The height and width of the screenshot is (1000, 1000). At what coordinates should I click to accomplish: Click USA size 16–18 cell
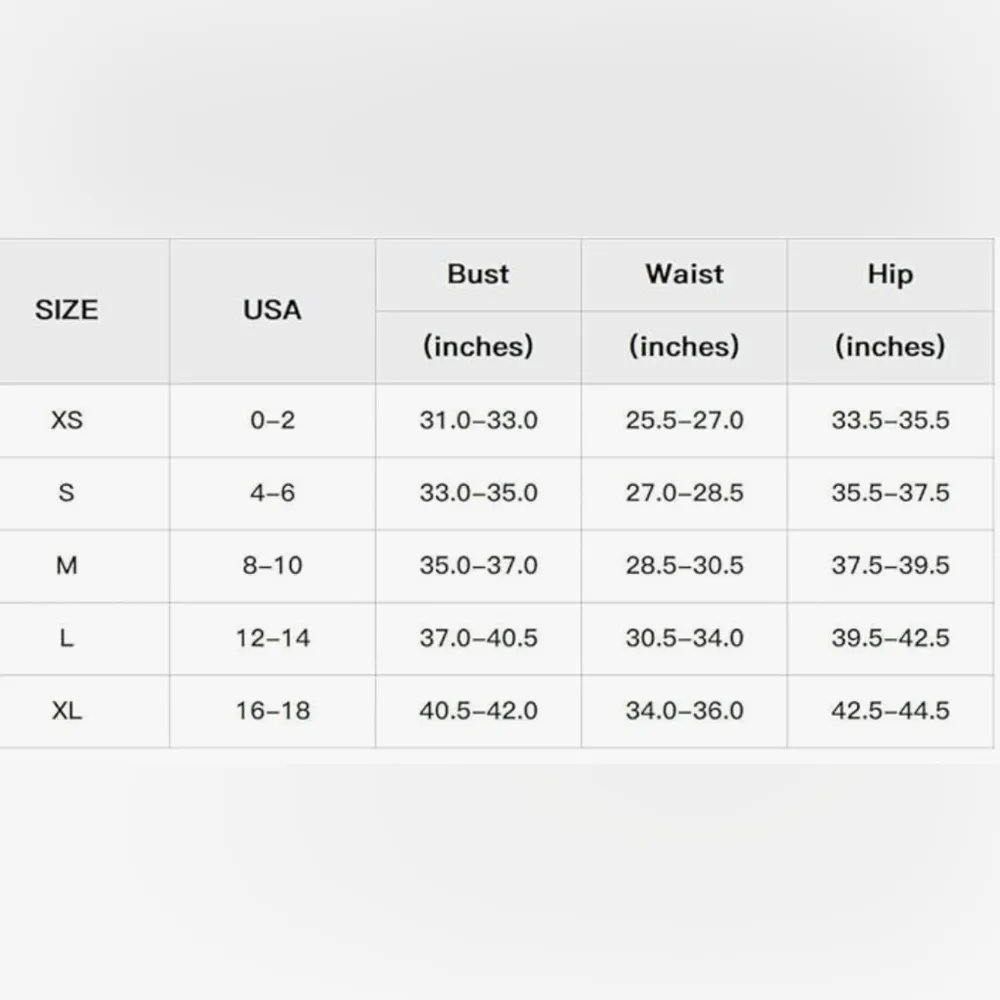[272, 711]
